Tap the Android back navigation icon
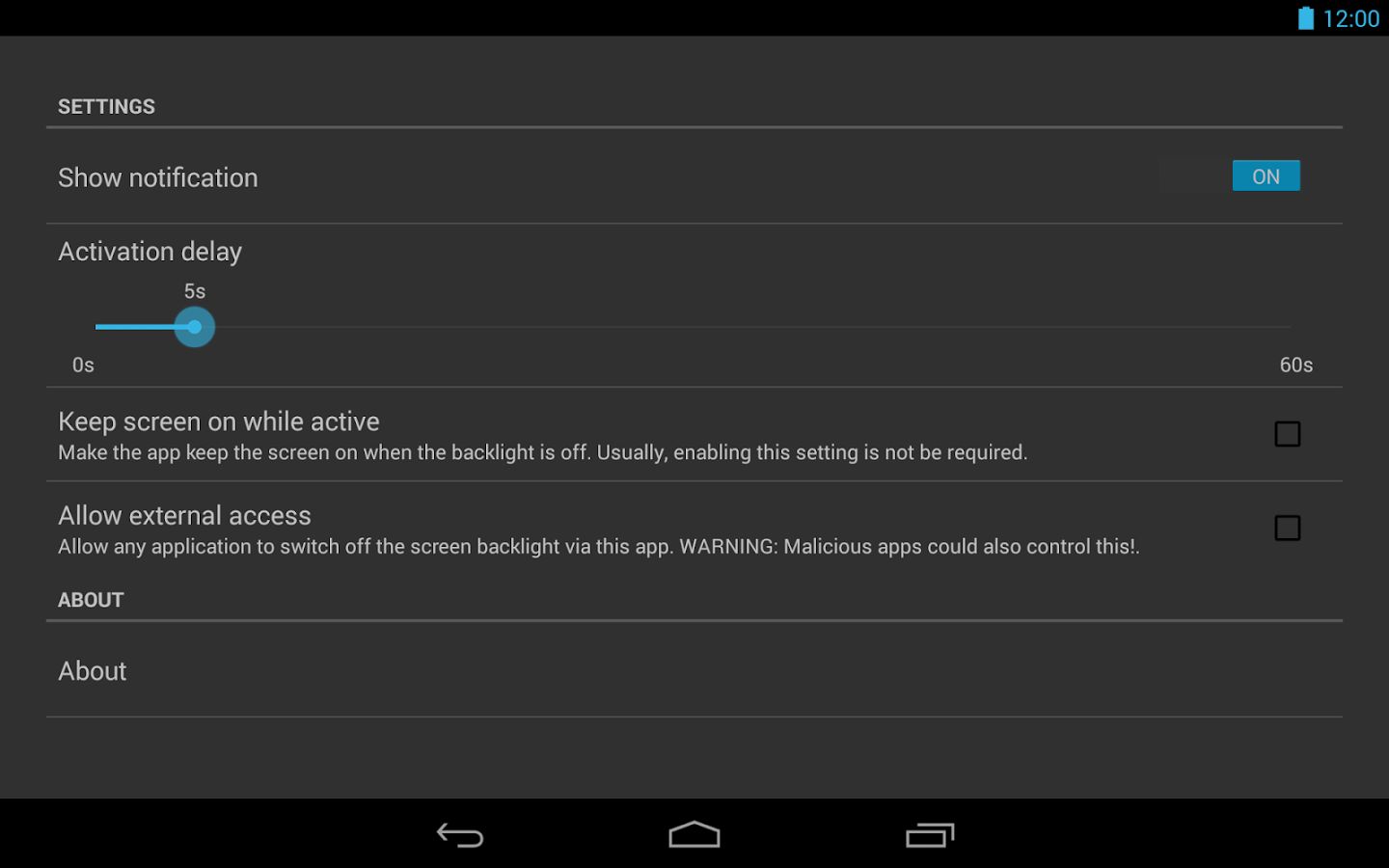Image resolution: width=1389 pixels, height=868 pixels. [x=460, y=834]
